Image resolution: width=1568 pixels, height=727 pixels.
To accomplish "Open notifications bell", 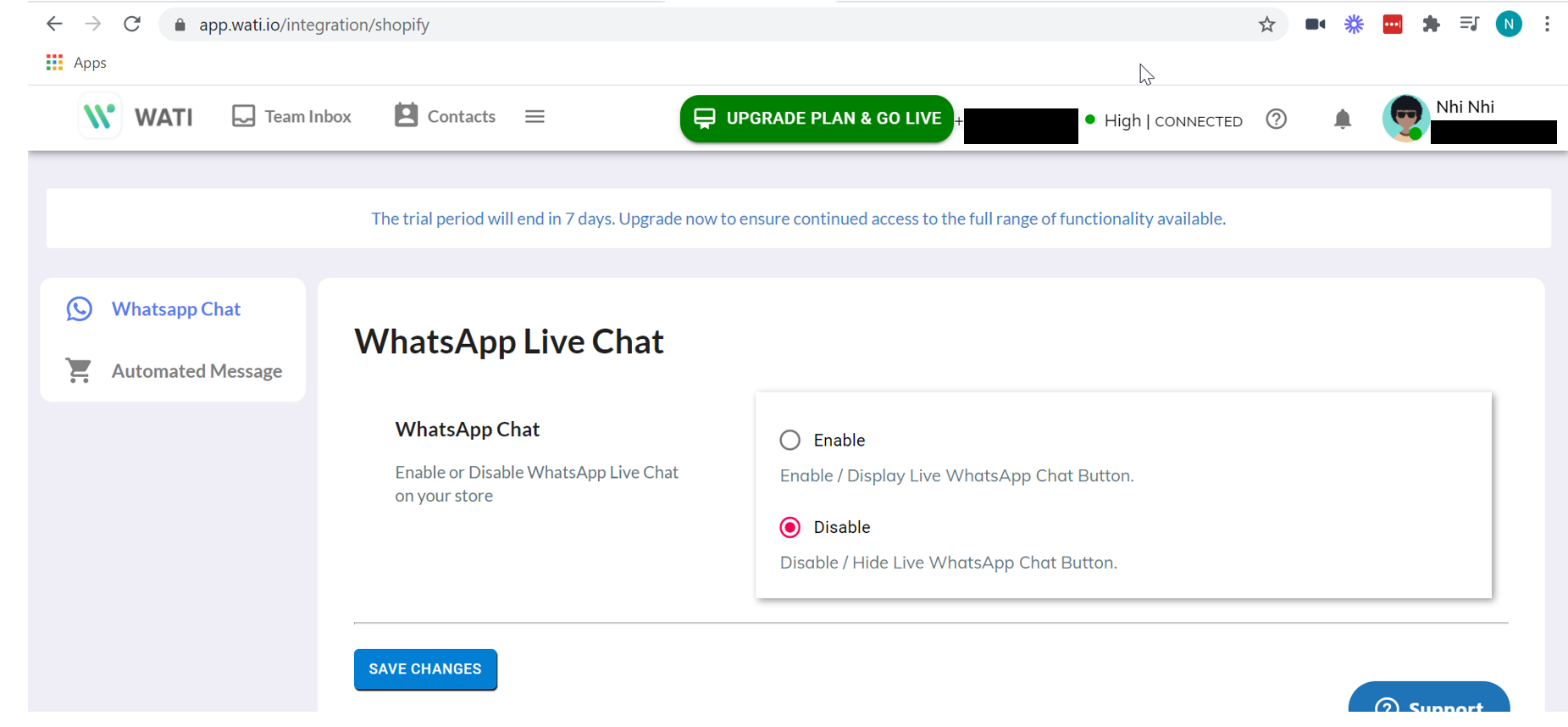I will pyautogui.click(x=1343, y=119).
